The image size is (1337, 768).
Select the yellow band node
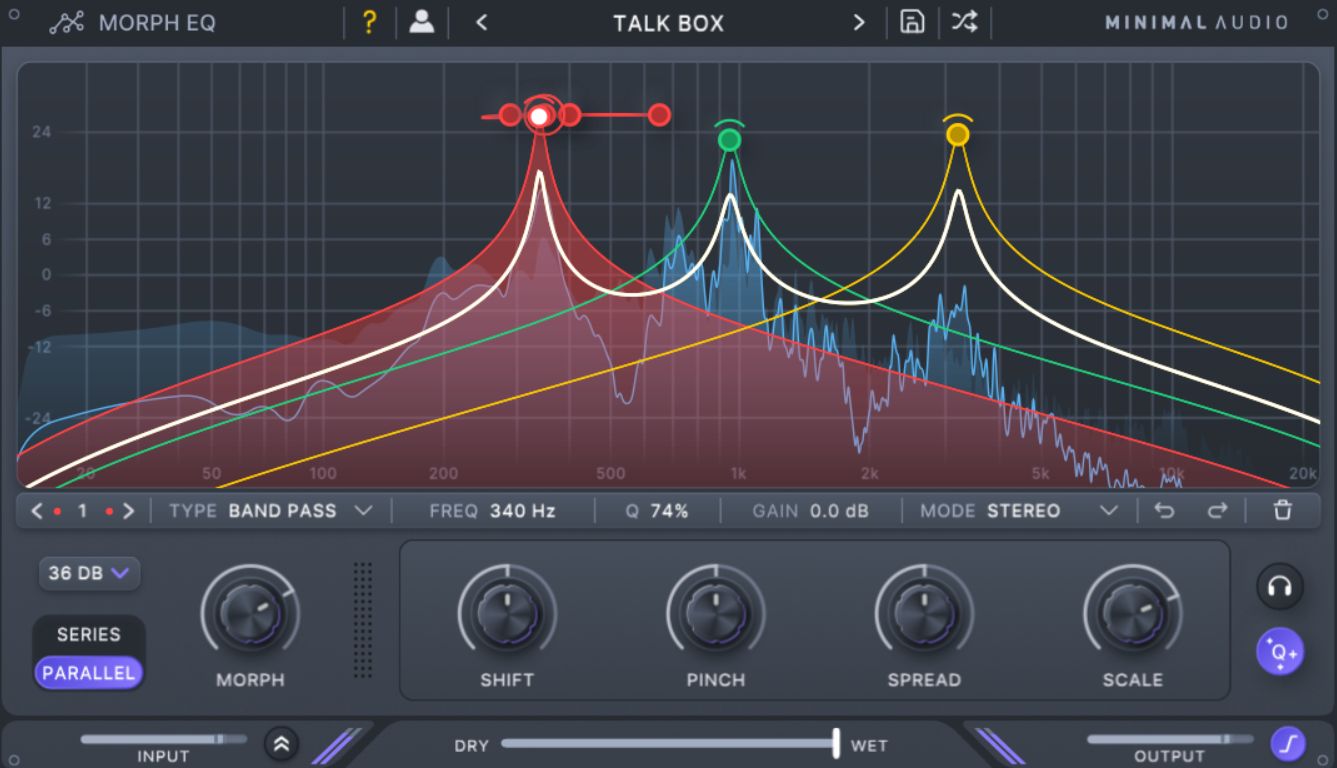958,134
